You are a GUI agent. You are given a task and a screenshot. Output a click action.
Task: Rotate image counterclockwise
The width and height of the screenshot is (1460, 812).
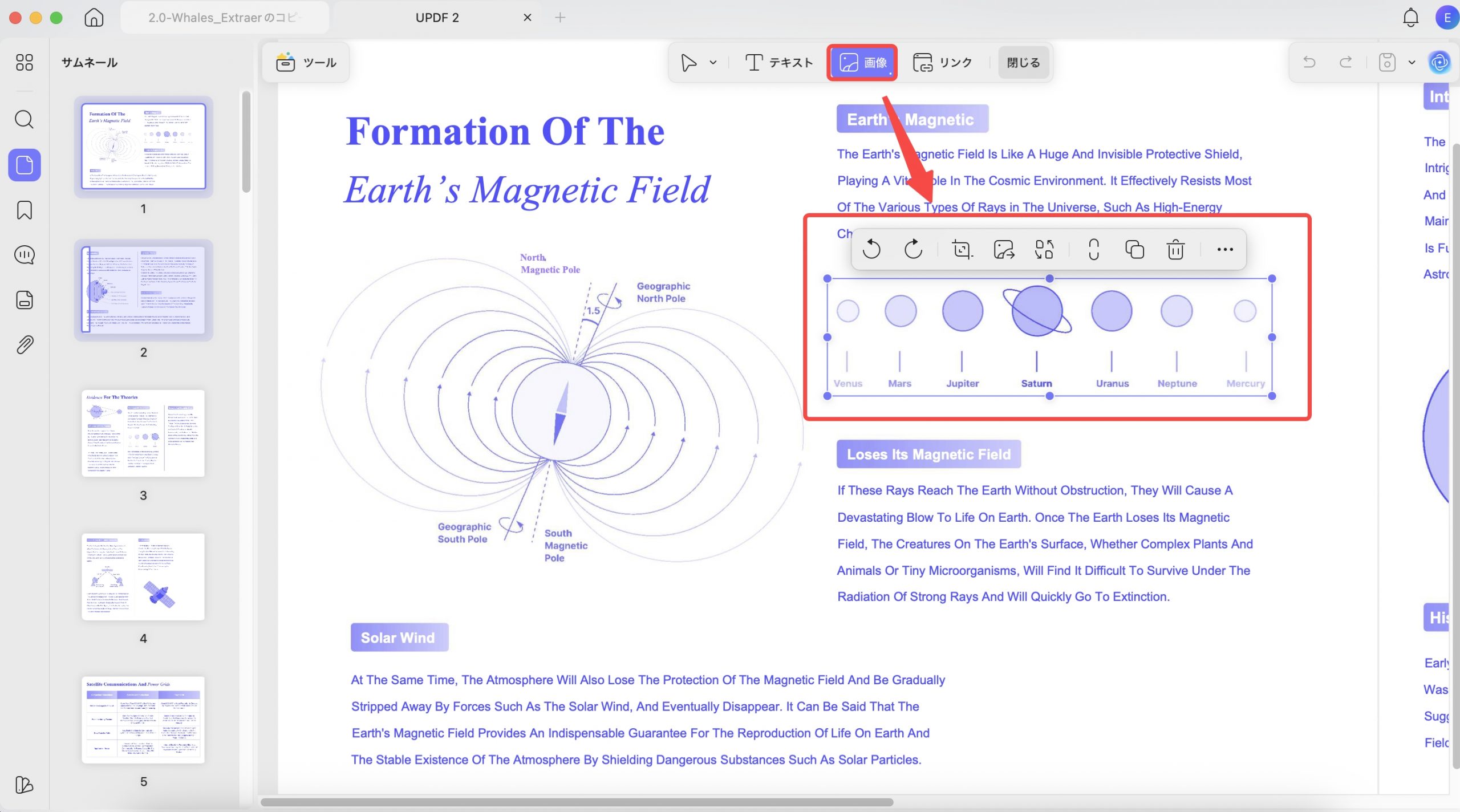coord(871,249)
